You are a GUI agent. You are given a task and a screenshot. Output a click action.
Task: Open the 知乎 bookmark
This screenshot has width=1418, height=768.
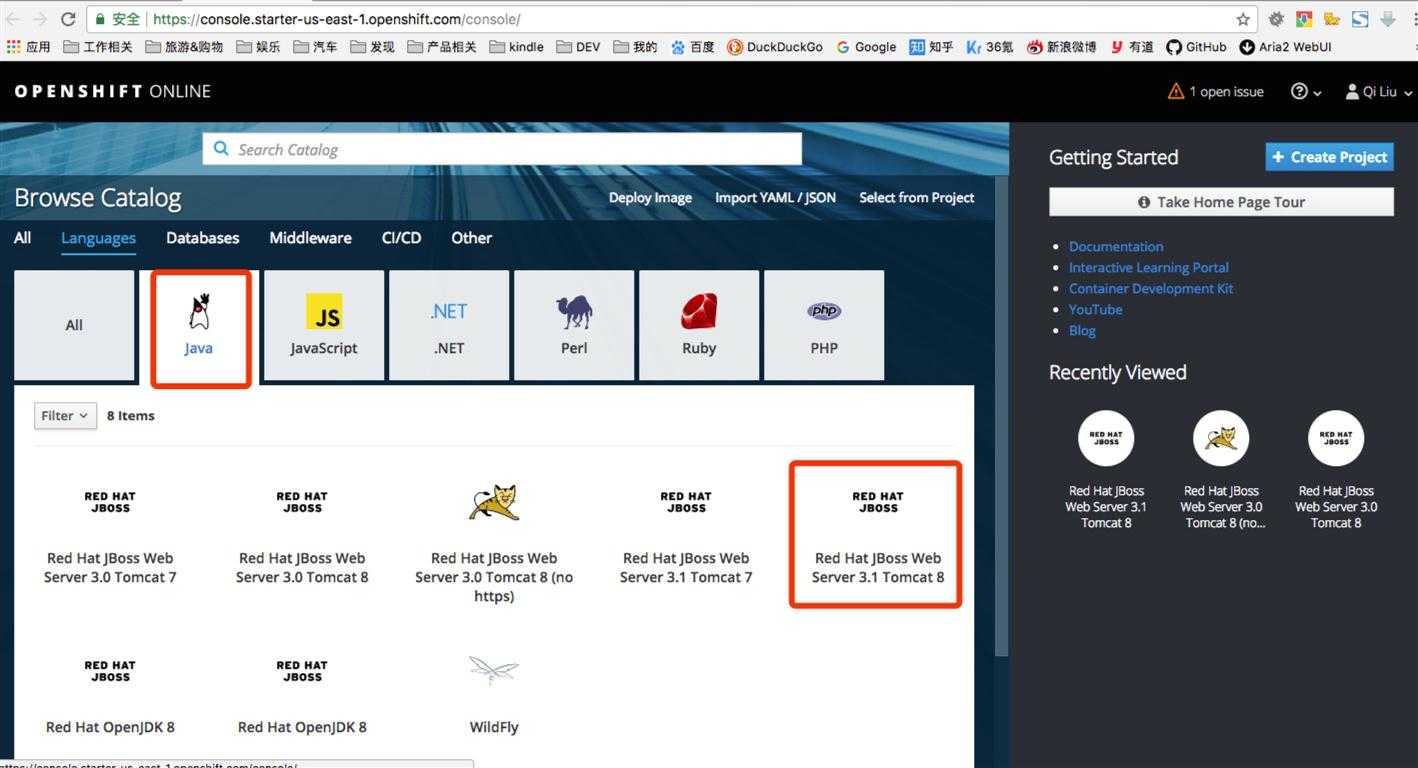[x=931, y=47]
